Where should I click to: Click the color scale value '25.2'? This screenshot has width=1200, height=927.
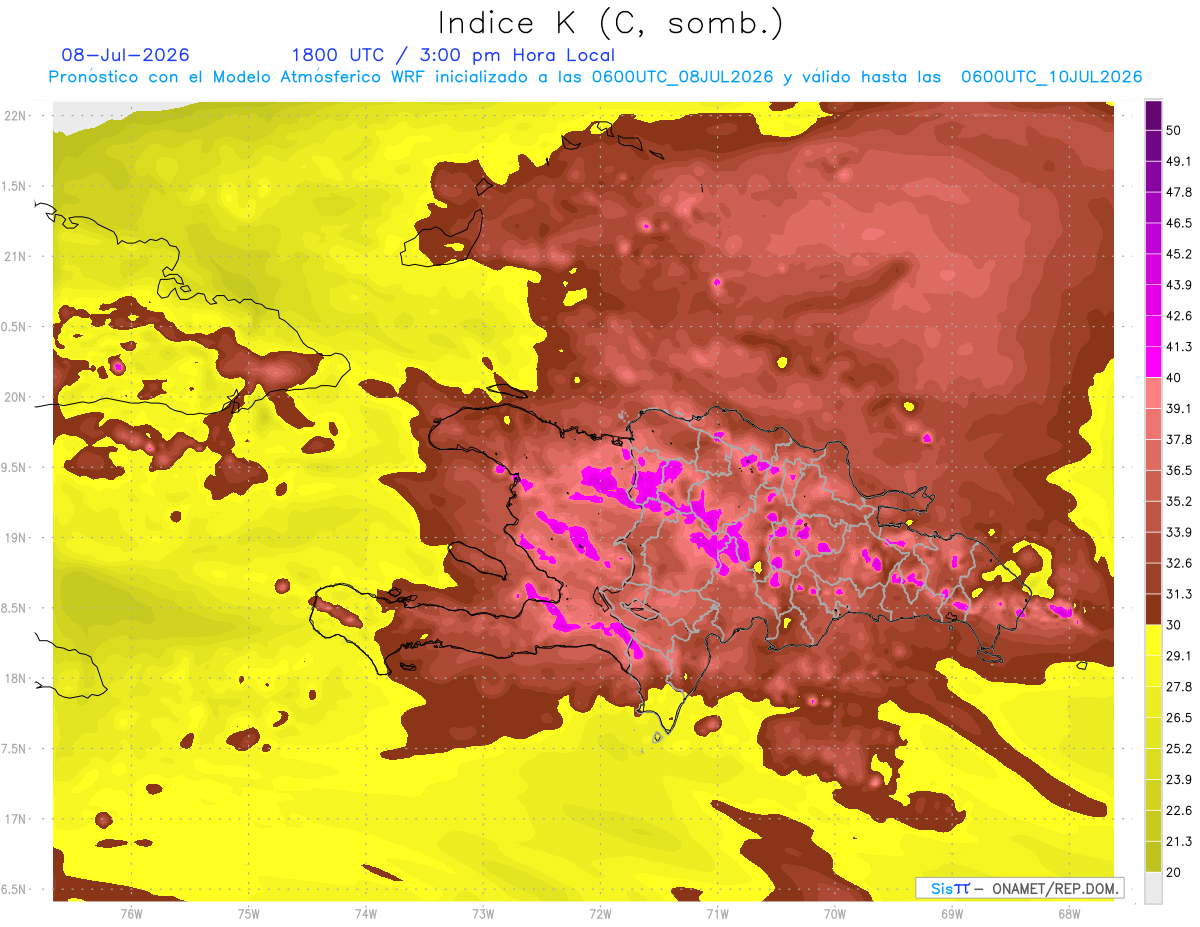click(1179, 749)
